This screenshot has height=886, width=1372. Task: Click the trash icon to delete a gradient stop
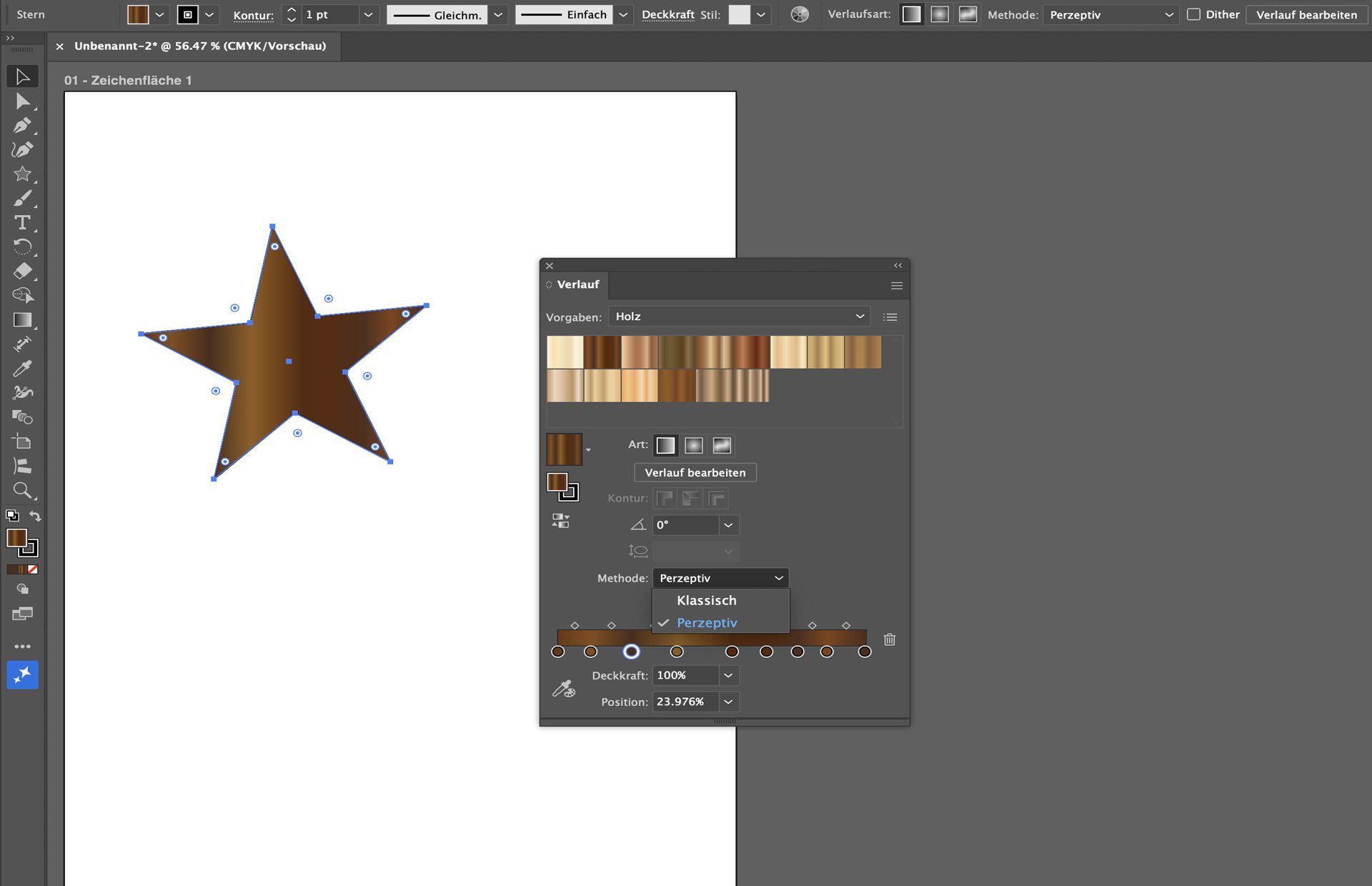[889, 639]
